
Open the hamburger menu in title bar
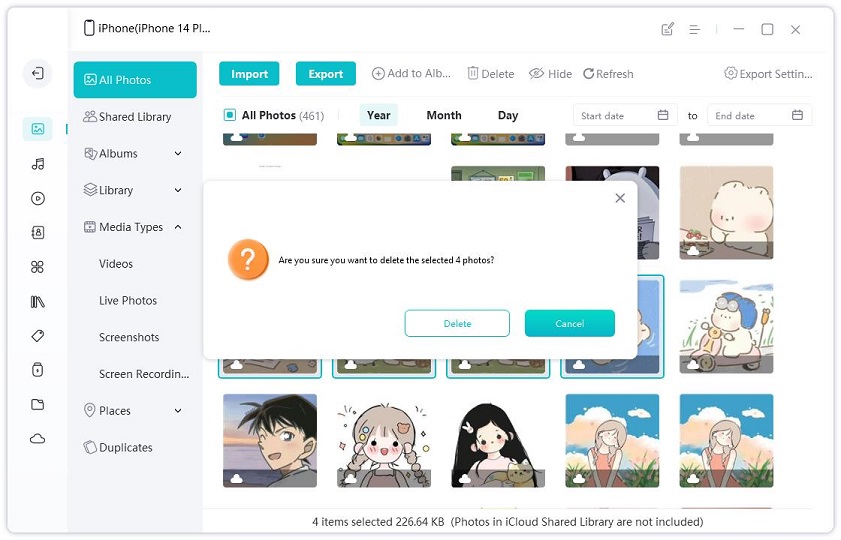coord(695,29)
